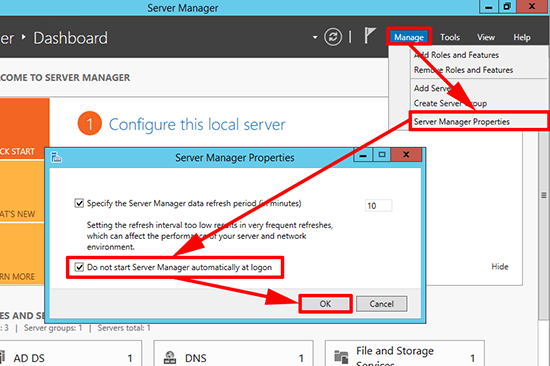Click Configure this local server link
Viewport: 550px width, 366px height.
(197, 125)
